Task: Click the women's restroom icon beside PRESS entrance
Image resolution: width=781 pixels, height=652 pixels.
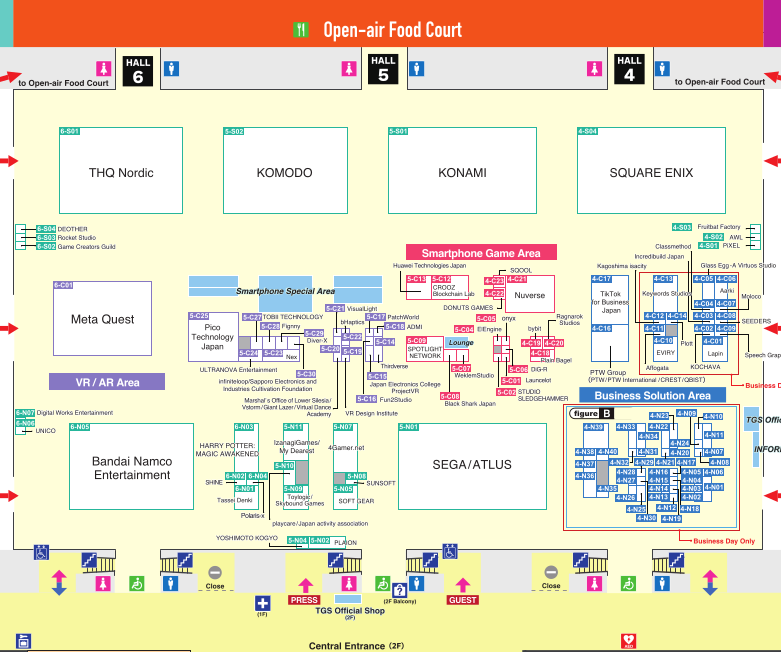Action: (349, 583)
